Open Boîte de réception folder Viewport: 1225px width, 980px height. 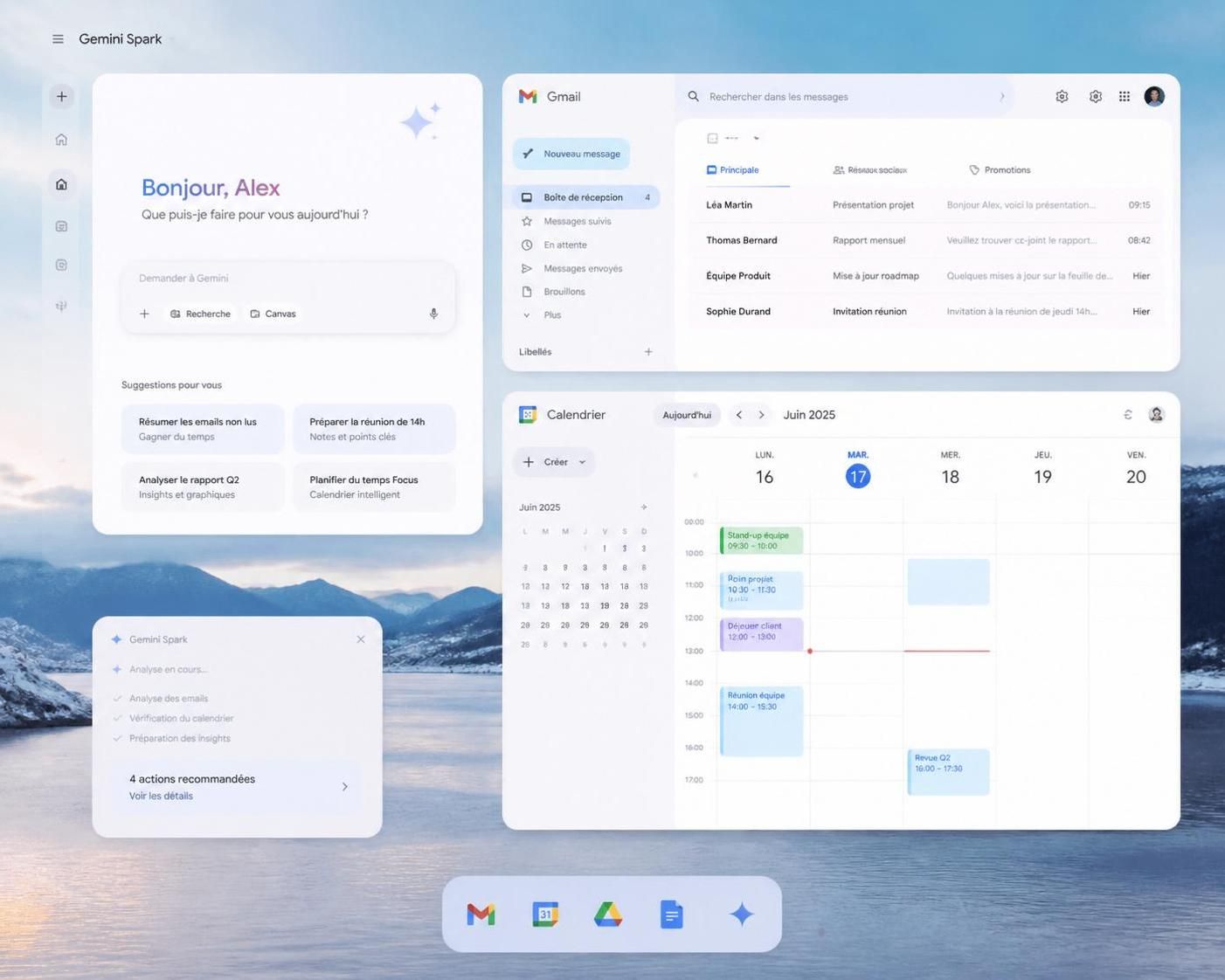(x=585, y=197)
